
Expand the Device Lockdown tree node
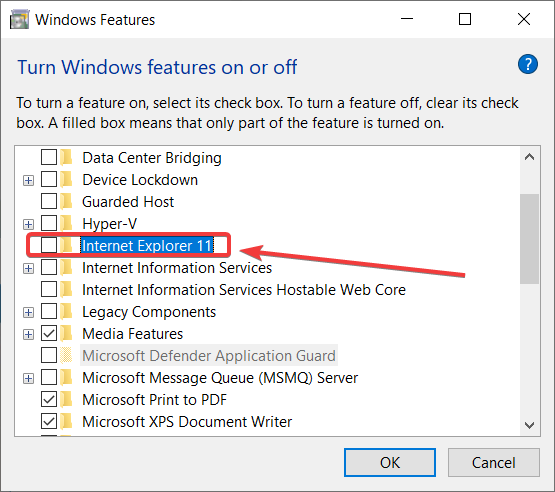[x=28, y=181]
